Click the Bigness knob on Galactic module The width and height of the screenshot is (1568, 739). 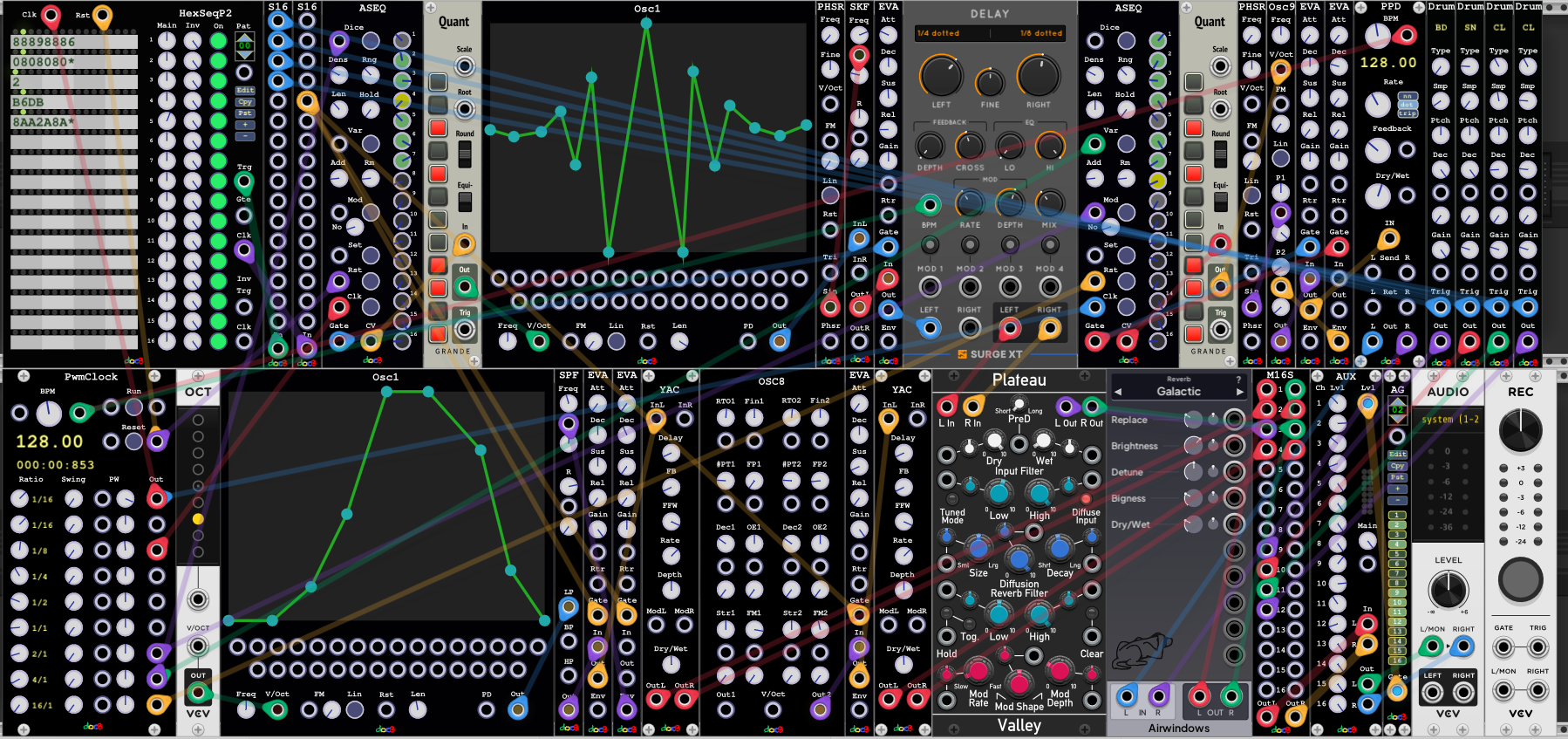point(1193,498)
